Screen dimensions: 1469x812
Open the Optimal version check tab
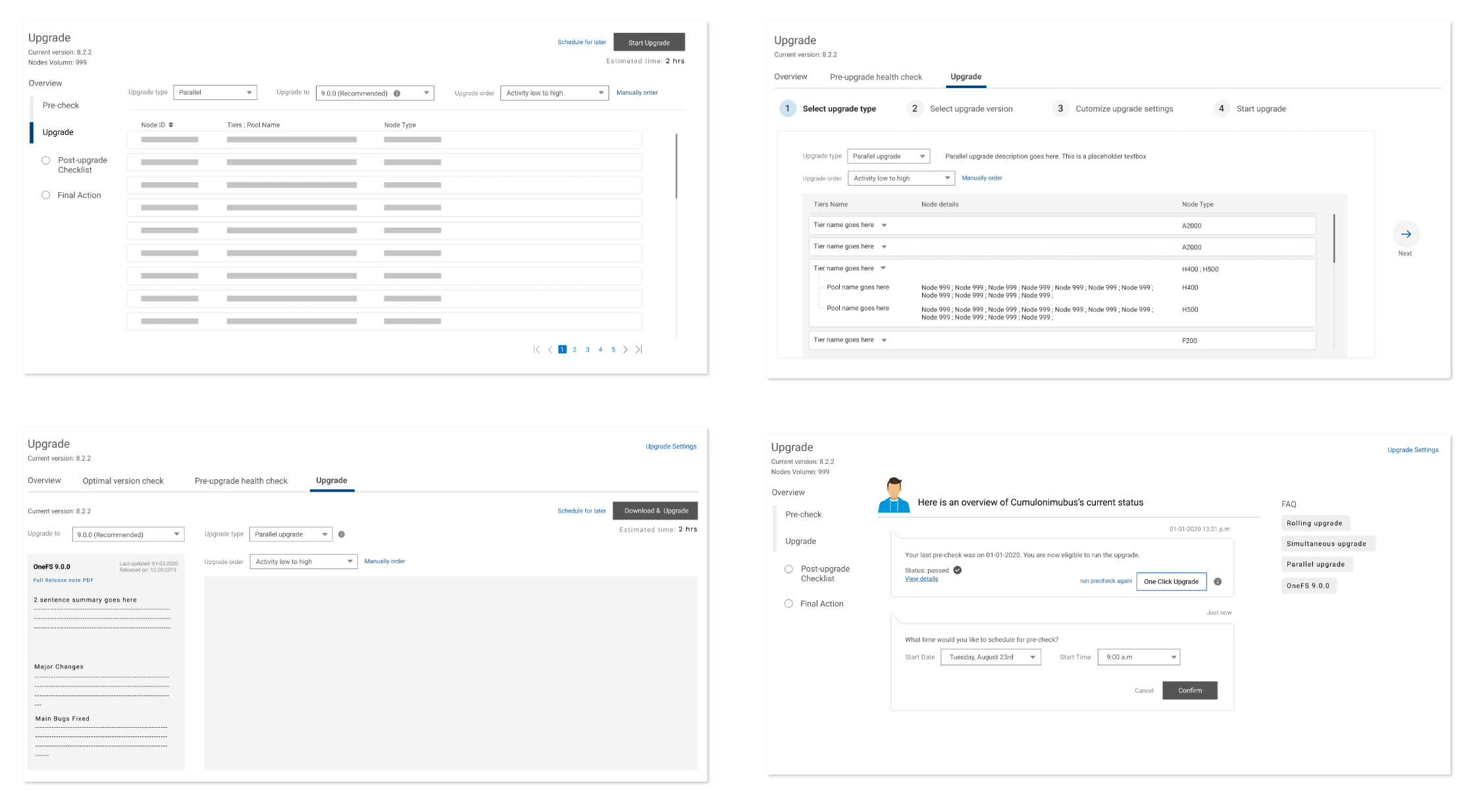(x=123, y=481)
